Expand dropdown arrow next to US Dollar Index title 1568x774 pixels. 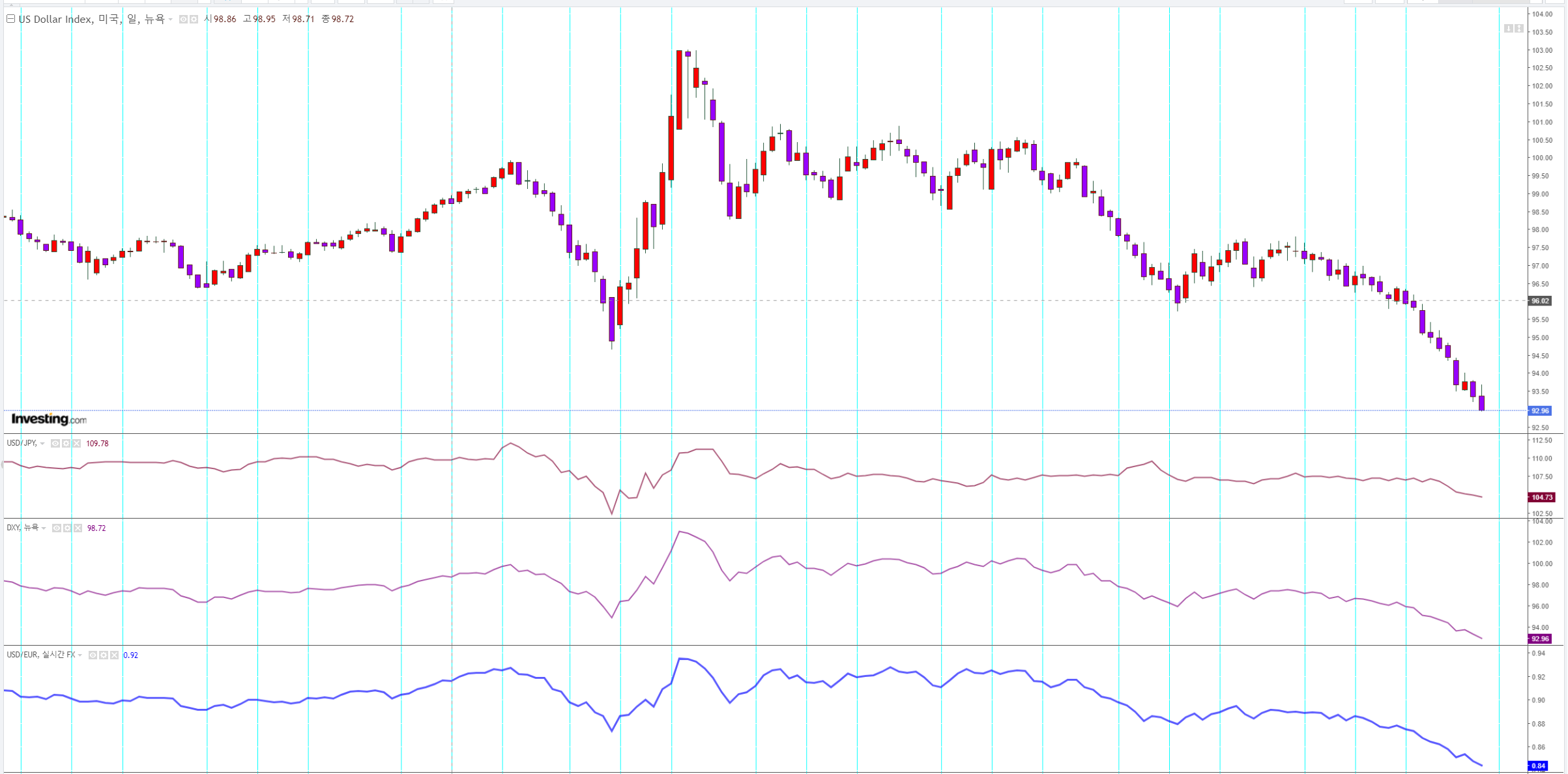[x=171, y=20]
